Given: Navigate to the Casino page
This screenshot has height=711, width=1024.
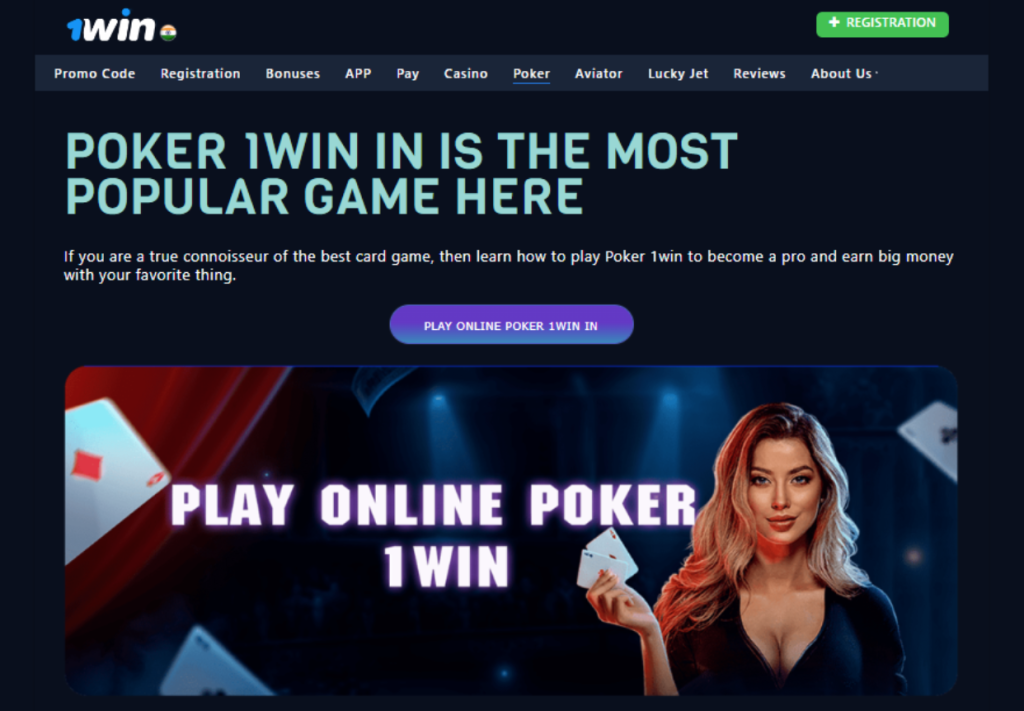Looking at the screenshot, I should pyautogui.click(x=466, y=74).
